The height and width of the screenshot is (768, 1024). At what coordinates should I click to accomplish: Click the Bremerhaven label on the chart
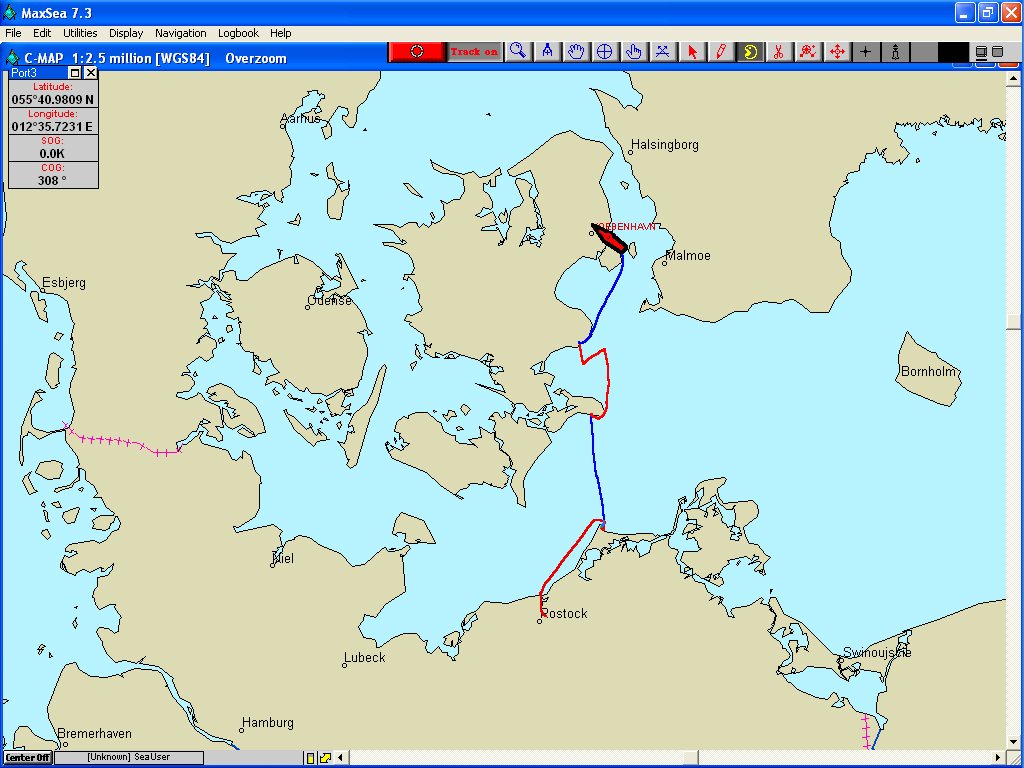coord(95,734)
